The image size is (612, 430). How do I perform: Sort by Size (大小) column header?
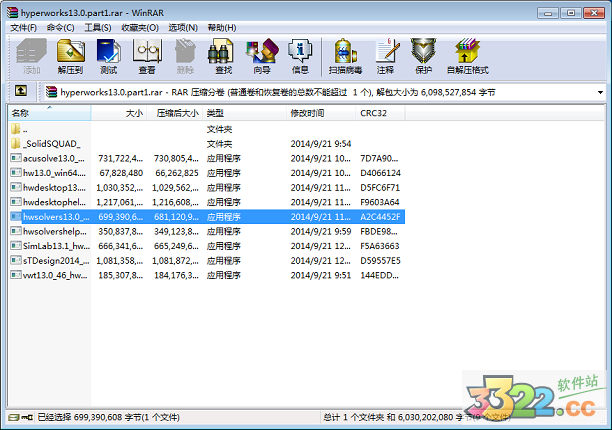(x=119, y=113)
